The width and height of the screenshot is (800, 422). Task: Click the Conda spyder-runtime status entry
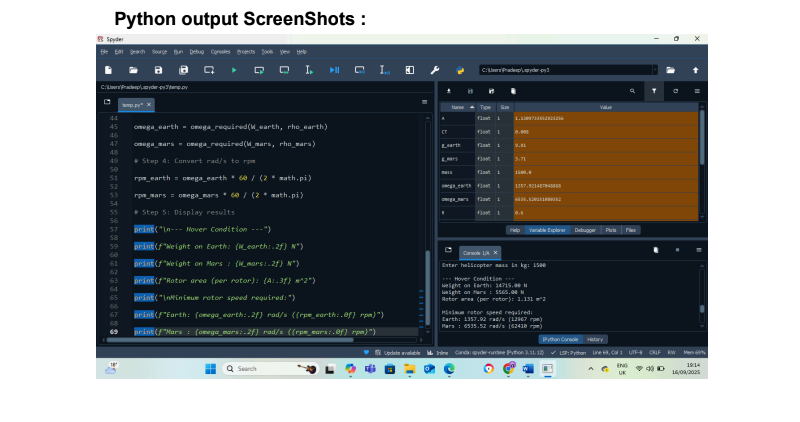(499, 353)
